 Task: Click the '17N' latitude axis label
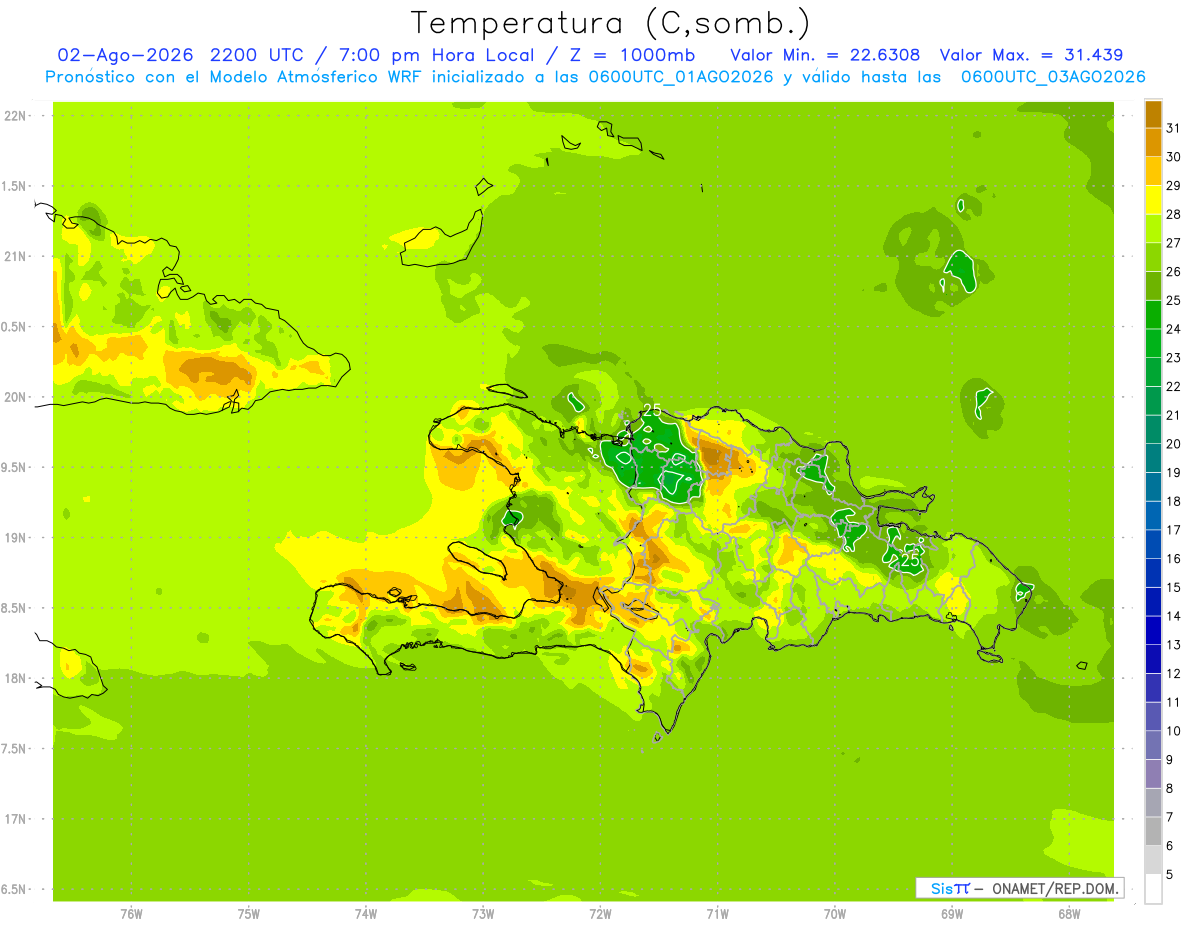click(17, 819)
